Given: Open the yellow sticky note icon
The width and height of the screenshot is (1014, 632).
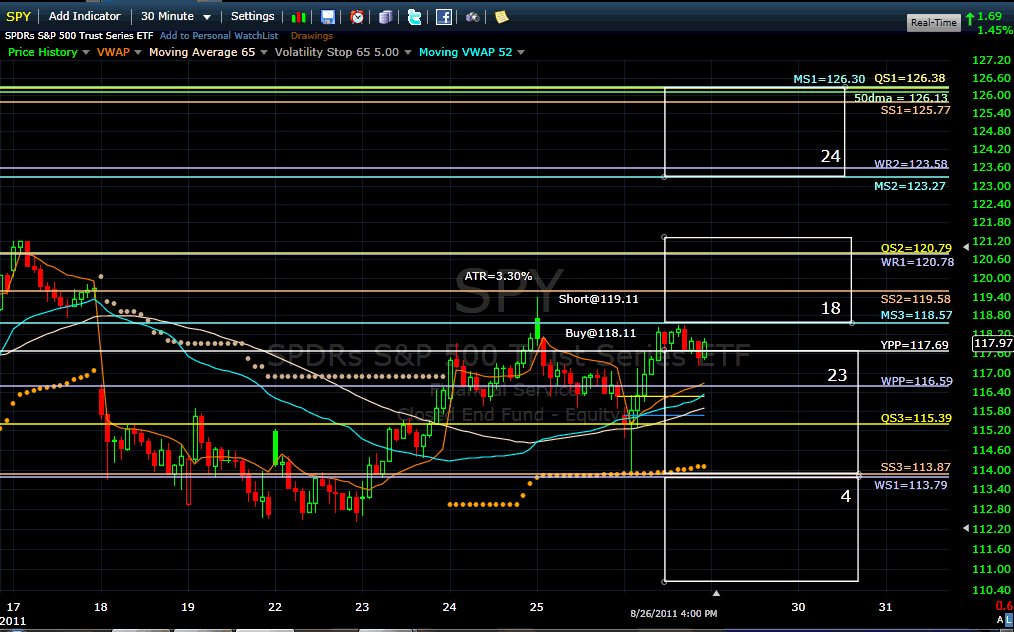Looking at the screenshot, I should pyautogui.click(x=501, y=17).
